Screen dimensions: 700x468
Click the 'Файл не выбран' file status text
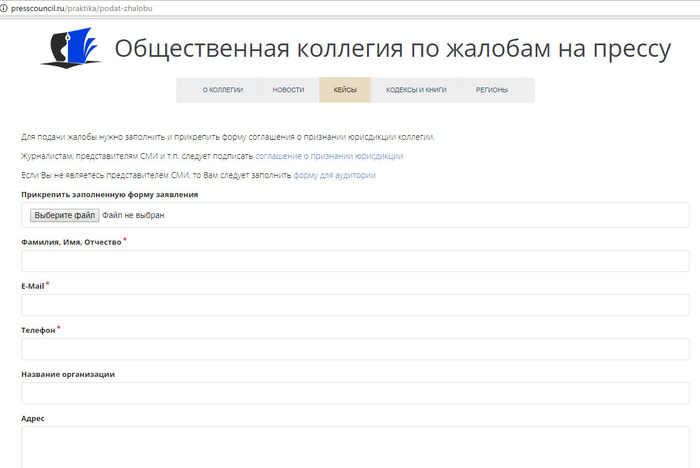click(133, 215)
